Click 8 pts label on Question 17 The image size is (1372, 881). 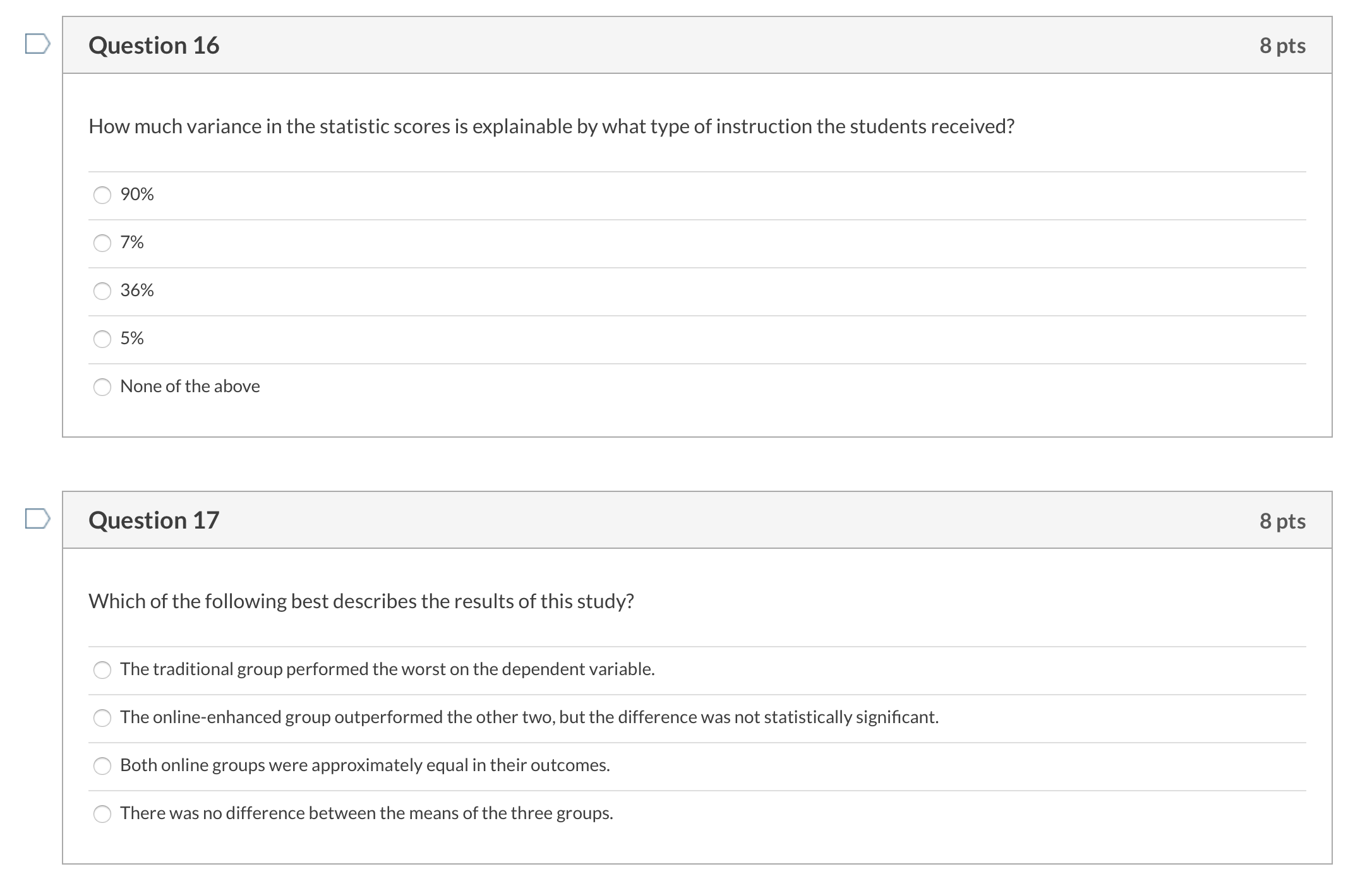pos(1282,521)
